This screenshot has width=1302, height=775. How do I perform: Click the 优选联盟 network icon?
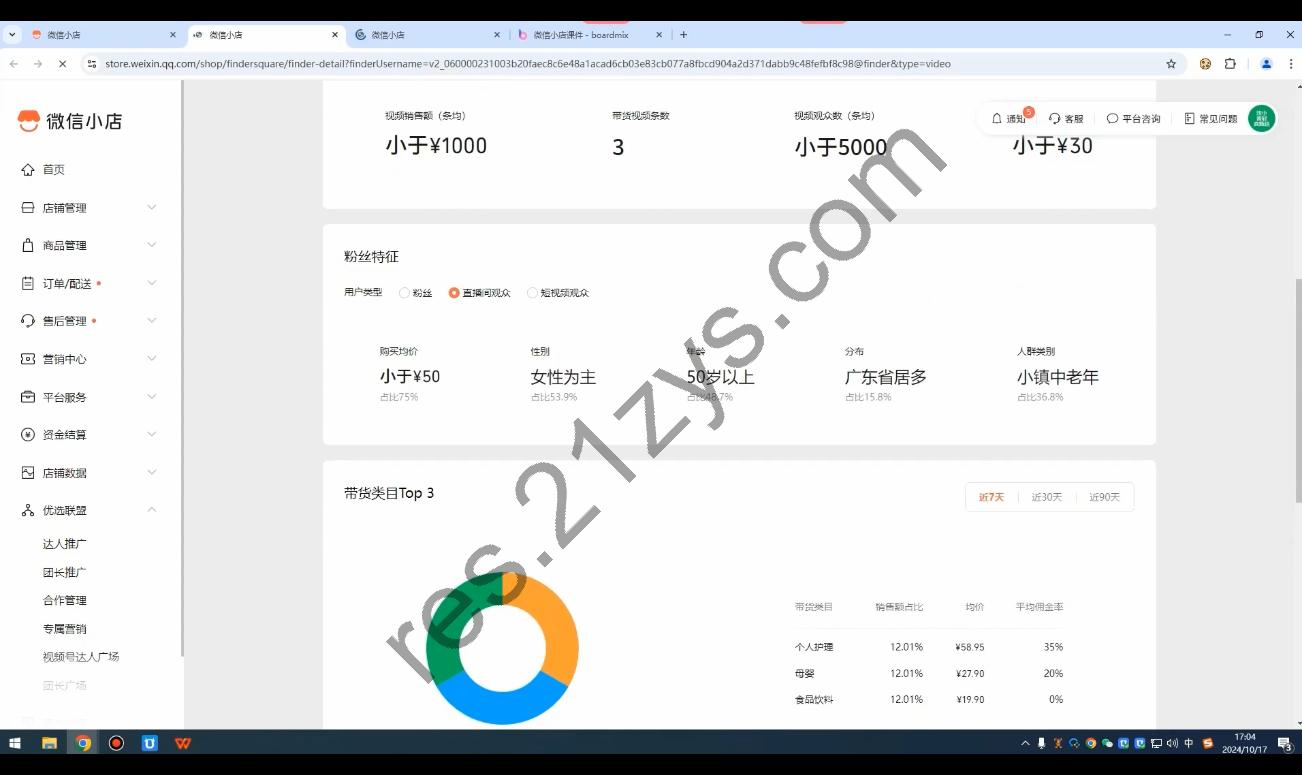(28, 510)
